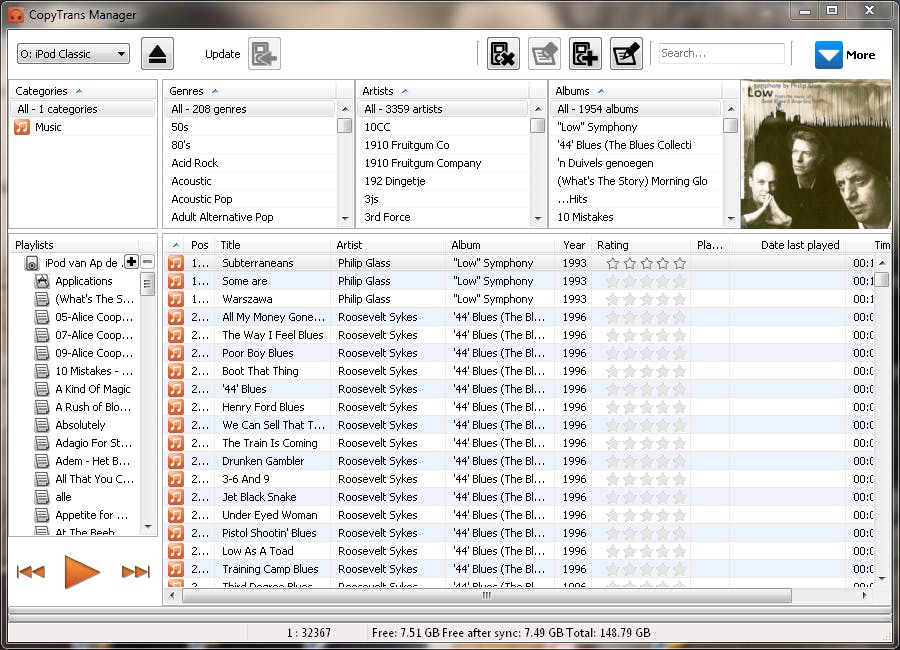This screenshot has width=900, height=650.
Task: Sort tracks by Title column
Action: point(273,245)
